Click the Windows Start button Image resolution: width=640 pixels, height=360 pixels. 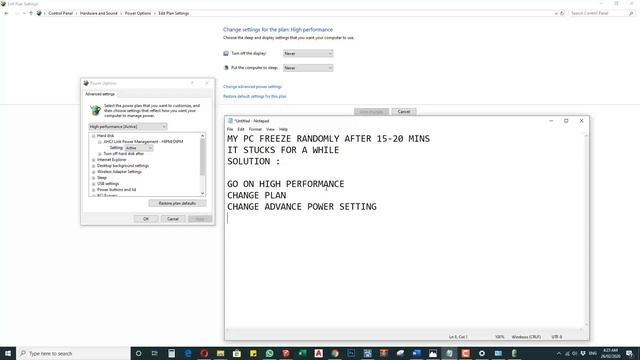point(8,353)
